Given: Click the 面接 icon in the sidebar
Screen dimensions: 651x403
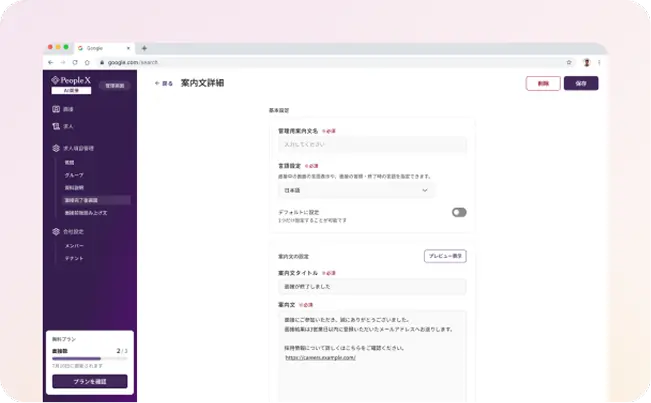Looking at the screenshot, I should click(x=56, y=108).
